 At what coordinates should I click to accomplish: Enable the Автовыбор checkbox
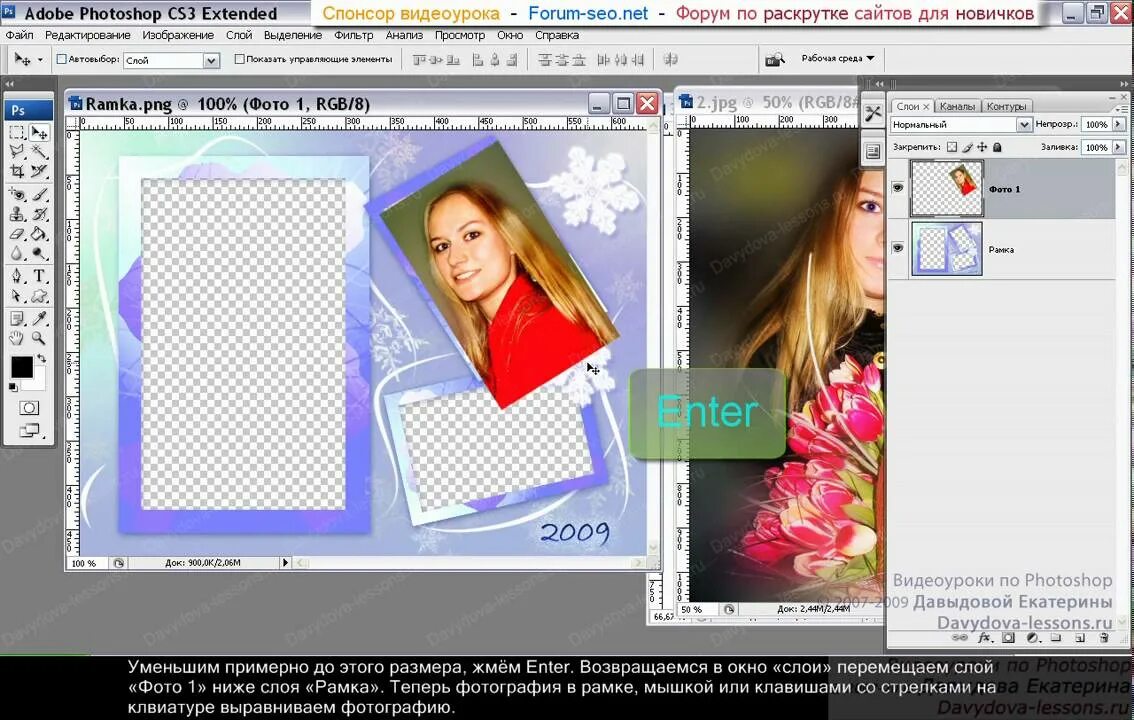[61, 59]
